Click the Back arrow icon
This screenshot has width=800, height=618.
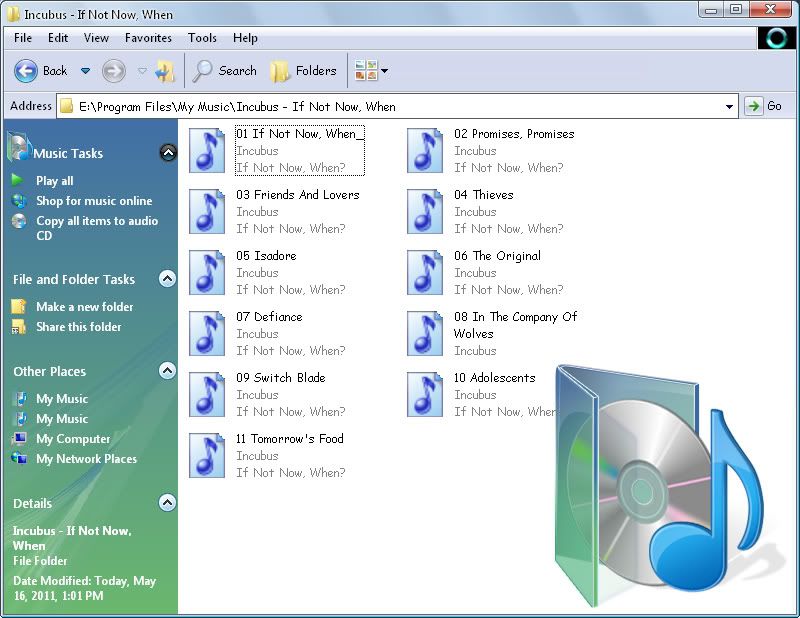point(26,71)
